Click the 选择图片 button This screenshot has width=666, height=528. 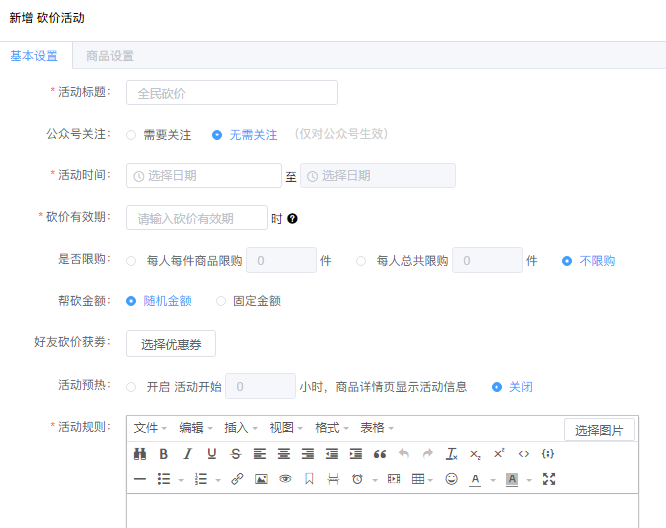point(599,430)
